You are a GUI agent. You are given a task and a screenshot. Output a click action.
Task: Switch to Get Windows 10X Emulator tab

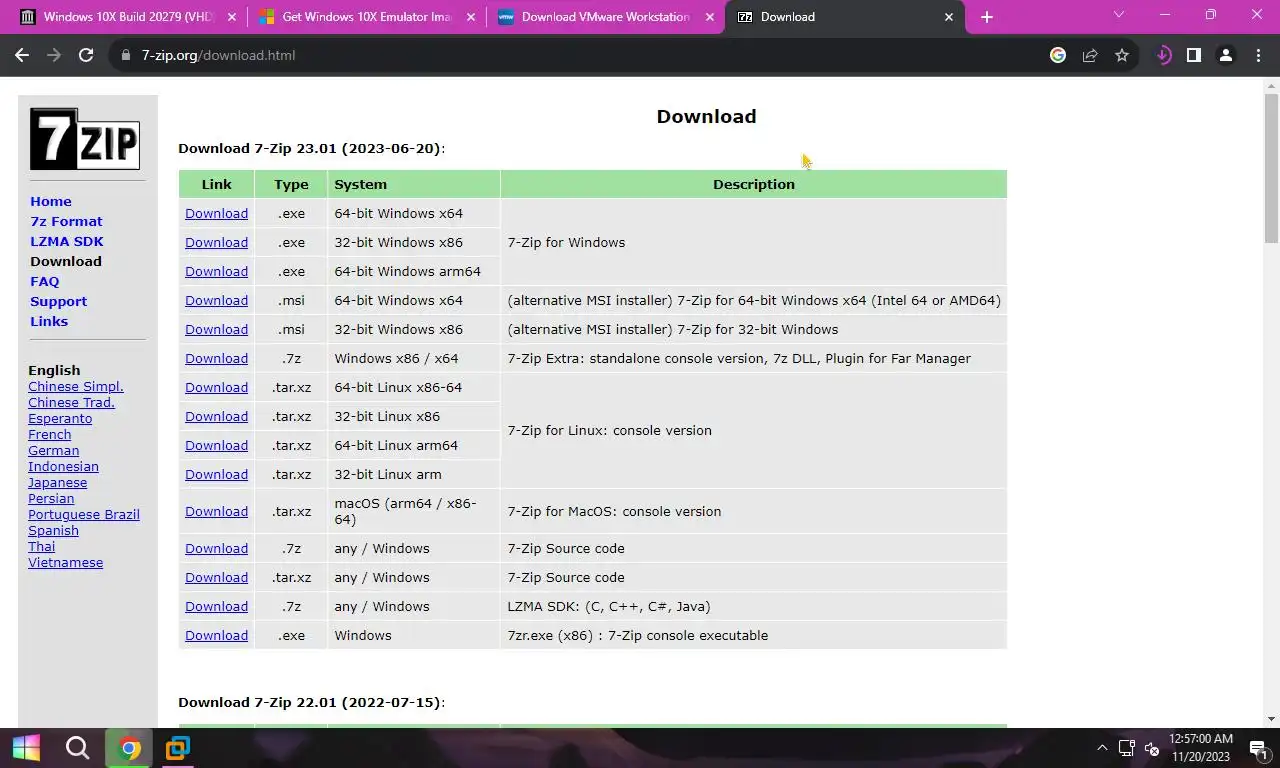[366, 17]
